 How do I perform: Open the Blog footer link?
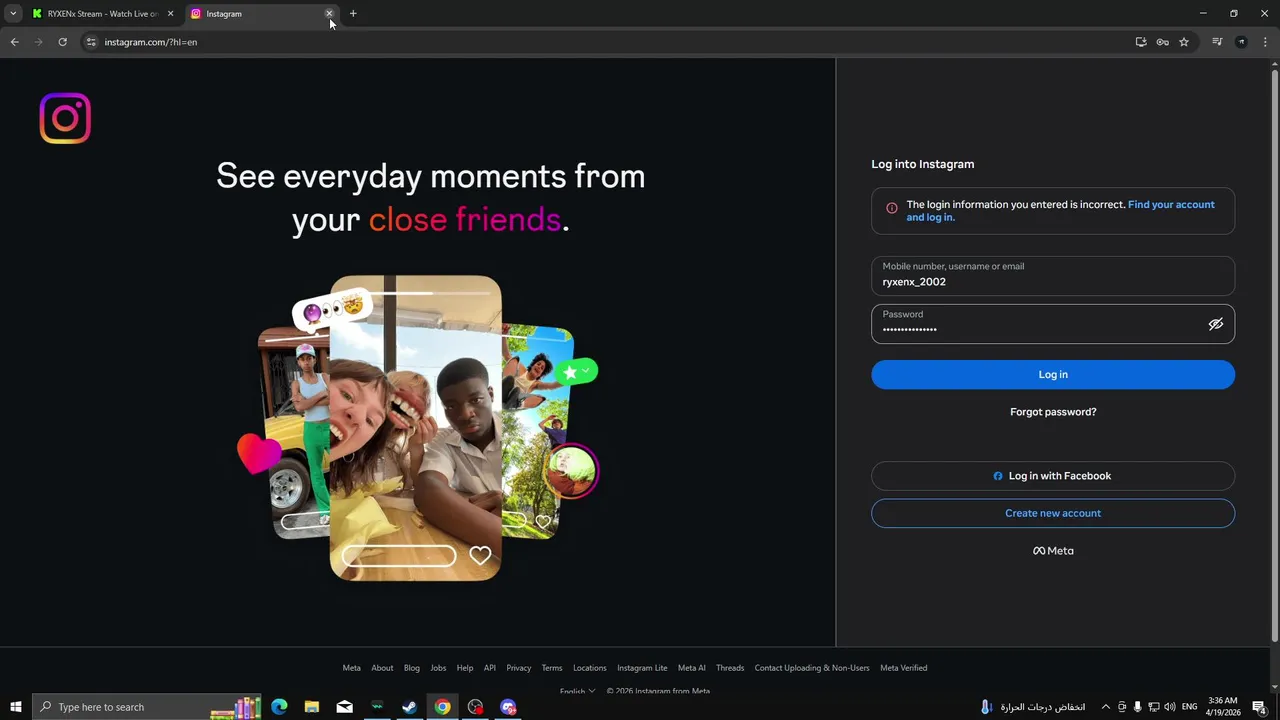click(x=412, y=668)
